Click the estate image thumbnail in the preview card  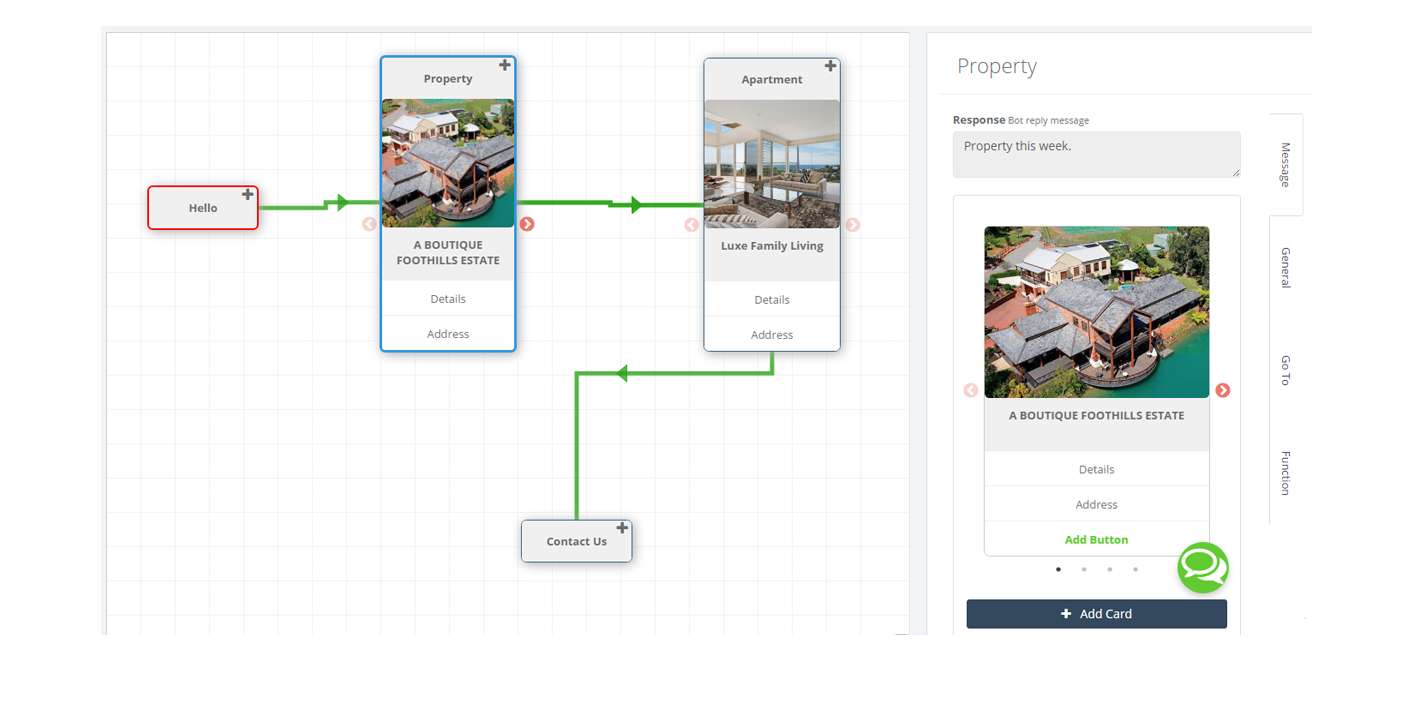coord(1096,311)
